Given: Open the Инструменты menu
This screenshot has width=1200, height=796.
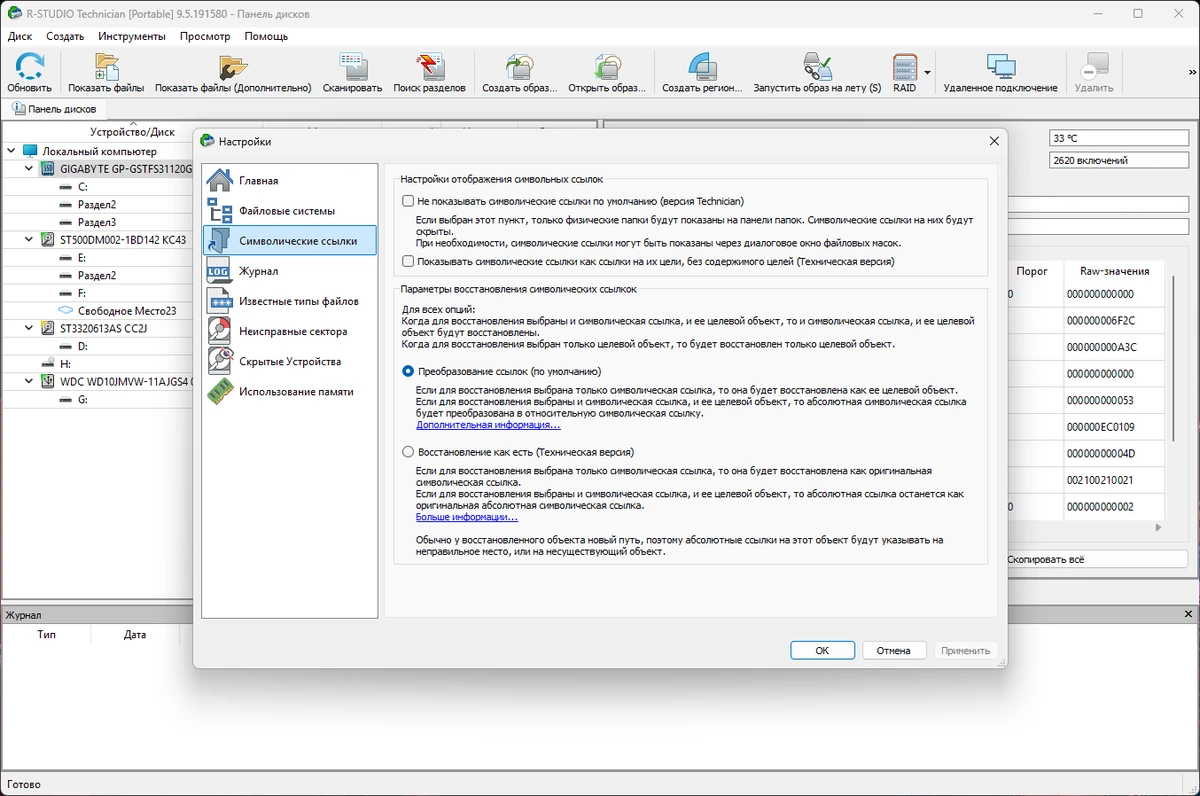Looking at the screenshot, I should 132,36.
